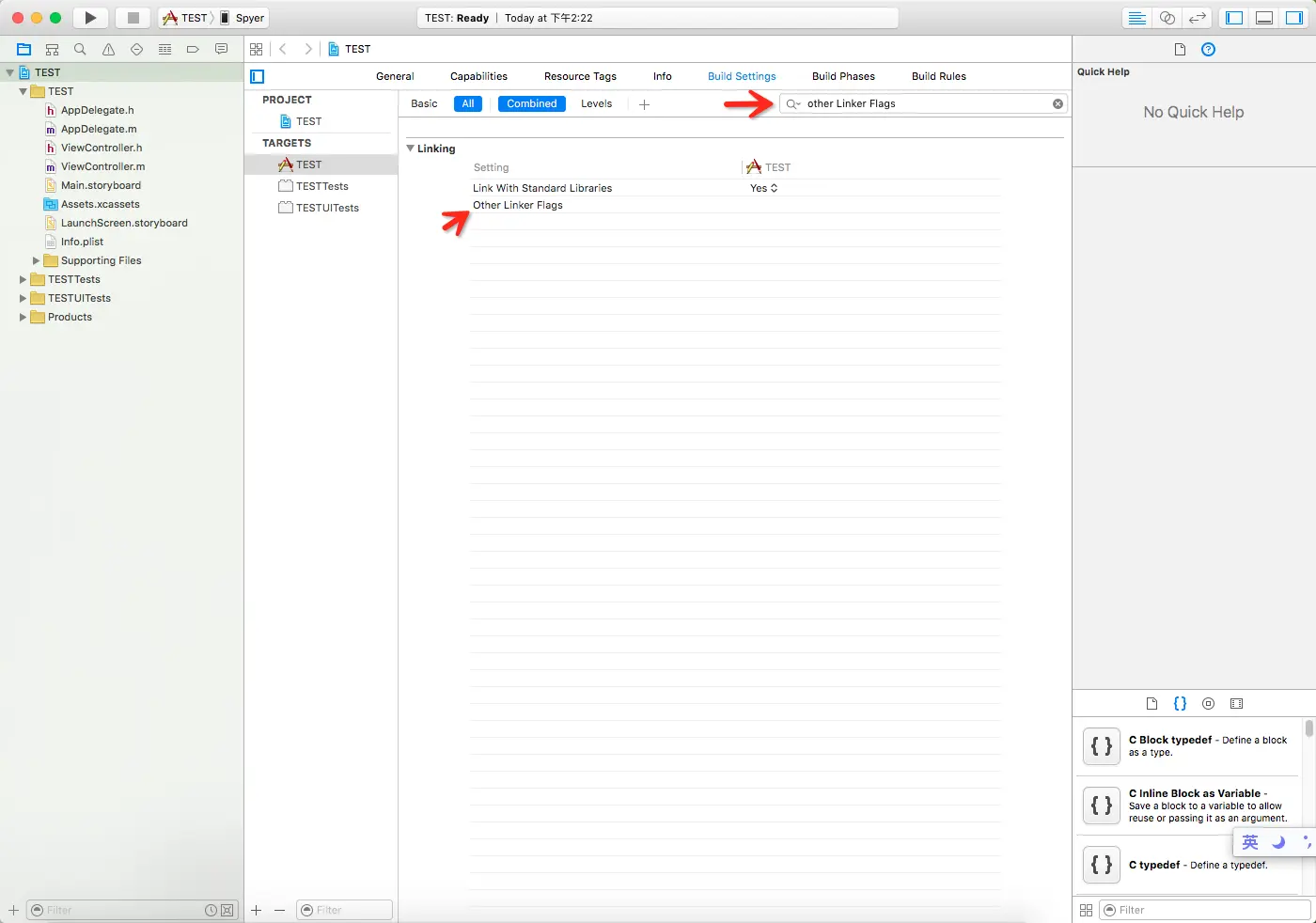The image size is (1316, 923).
Task: Filter to All build settings
Action: 468,103
